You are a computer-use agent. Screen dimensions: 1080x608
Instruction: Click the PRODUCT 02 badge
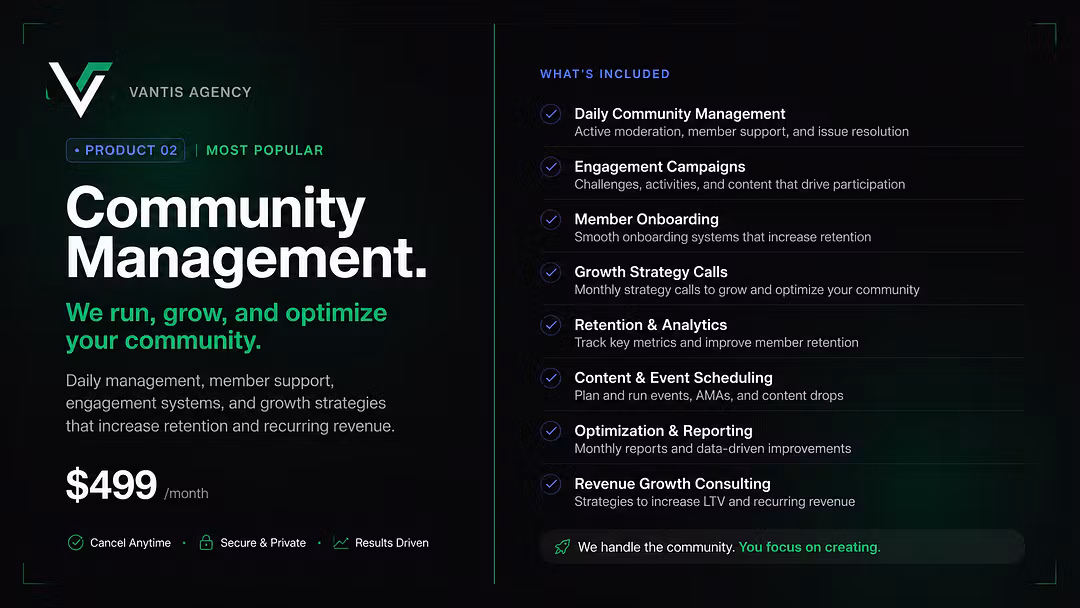(125, 150)
